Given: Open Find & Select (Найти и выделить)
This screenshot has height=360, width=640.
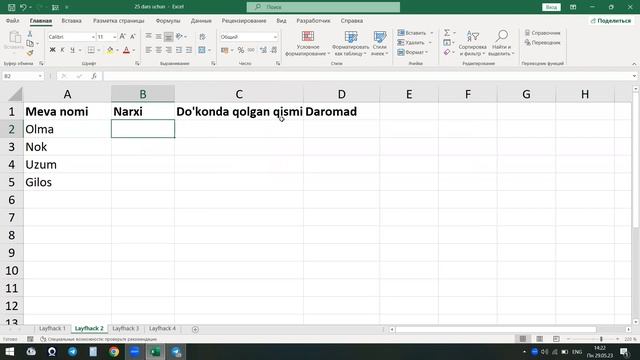Looking at the screenshot, I should pos(501,43).
